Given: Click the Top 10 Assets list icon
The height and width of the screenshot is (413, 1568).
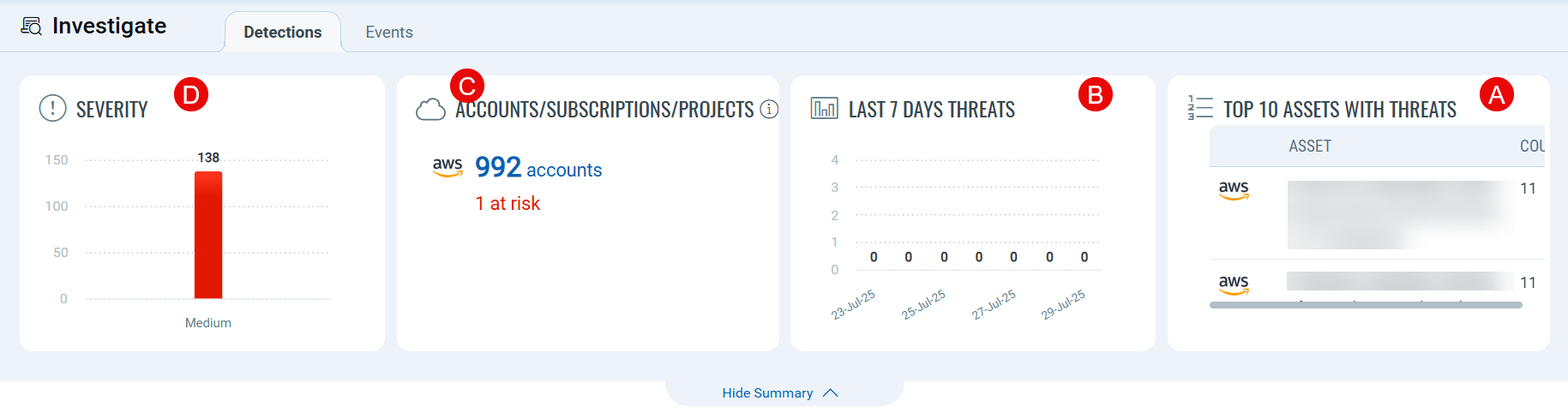Looking at the screenshot, I should [1200, 108].
